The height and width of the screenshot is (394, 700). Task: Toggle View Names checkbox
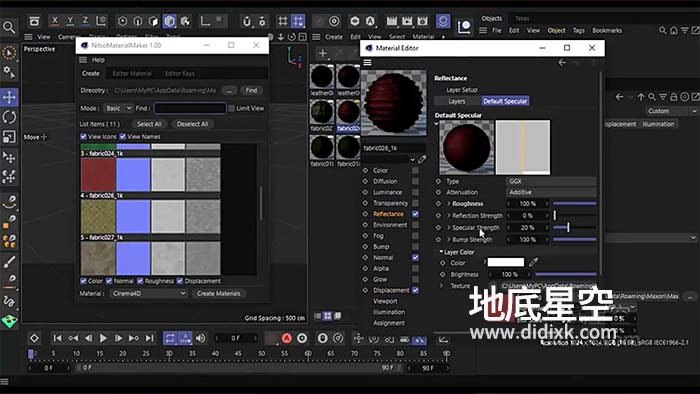[122, 137]
